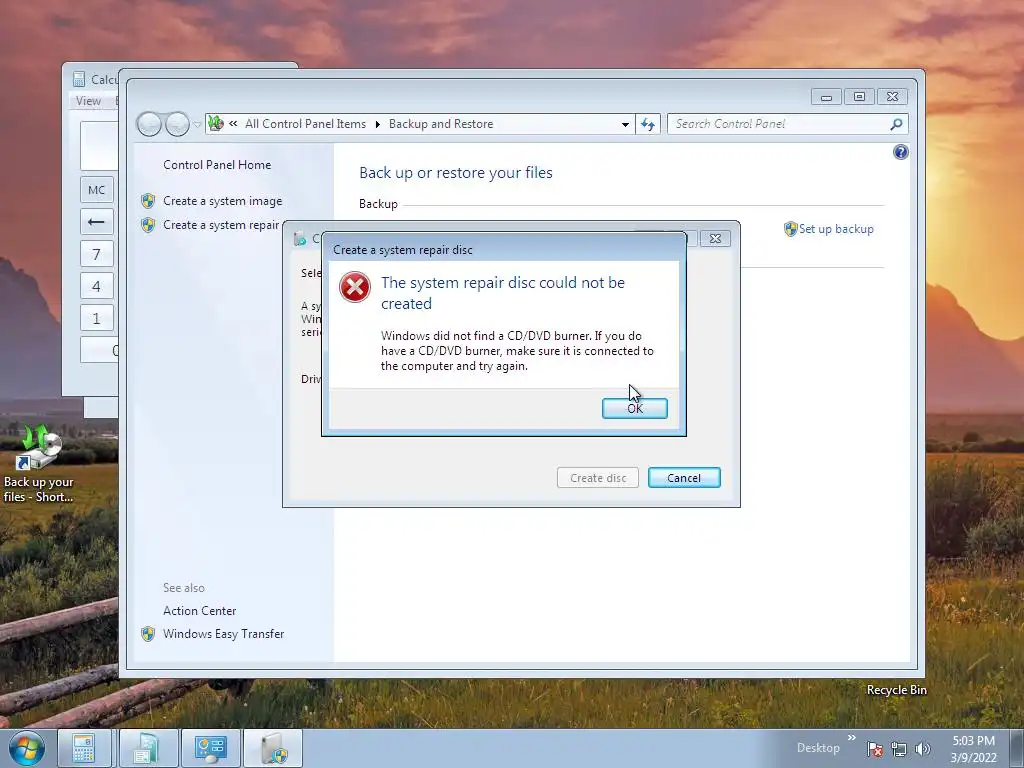Open the View menu in Calculator
Viewport: 1024px width, 768px height.
click(x=88, y=101)
